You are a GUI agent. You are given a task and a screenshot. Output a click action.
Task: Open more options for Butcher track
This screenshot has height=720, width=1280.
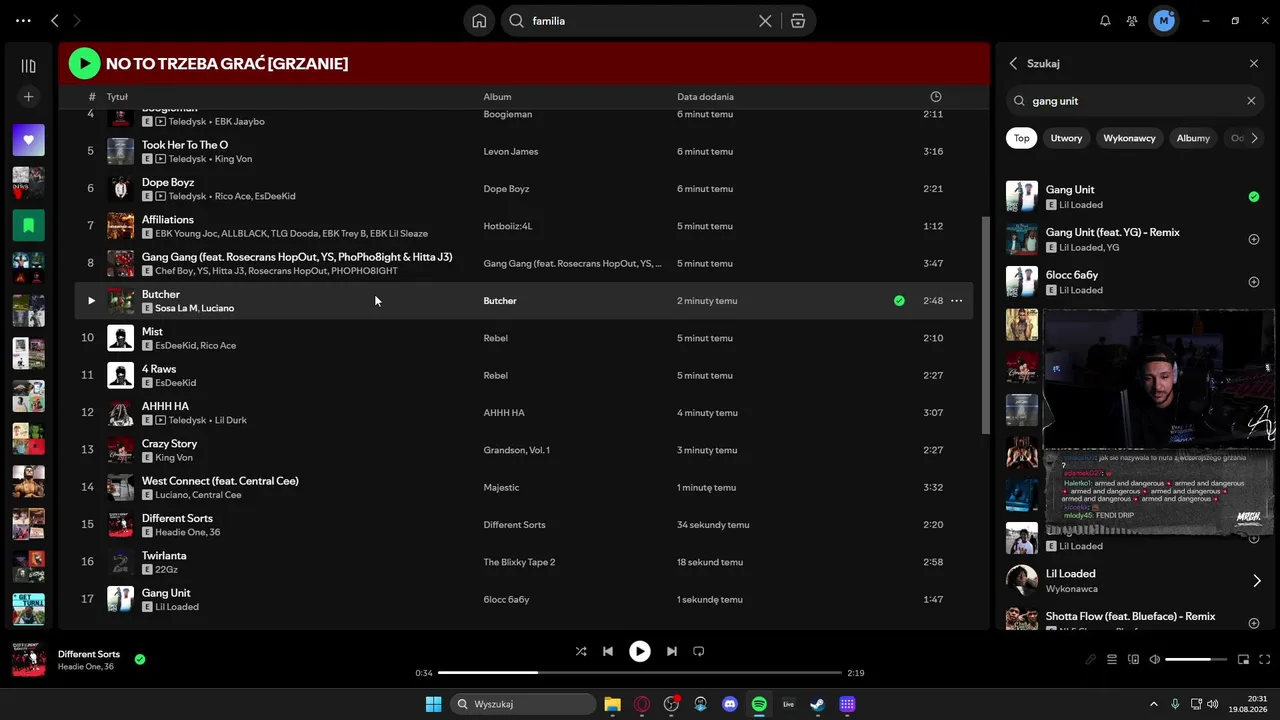[957, 301]
